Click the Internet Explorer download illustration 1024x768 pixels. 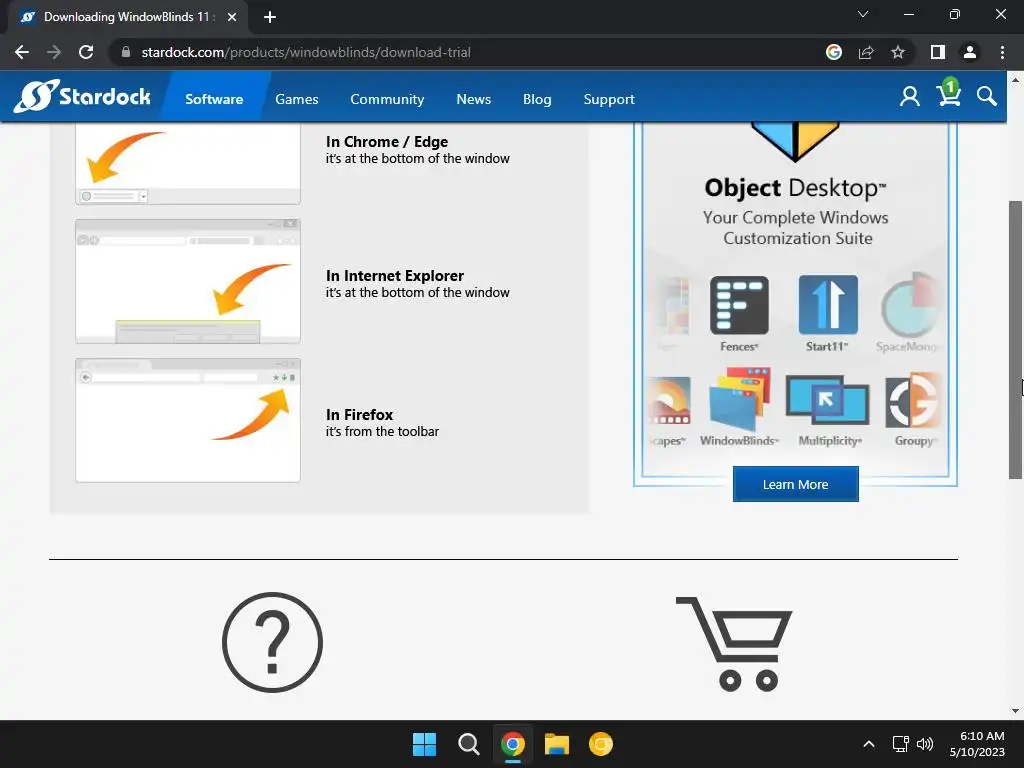[188, 281]
